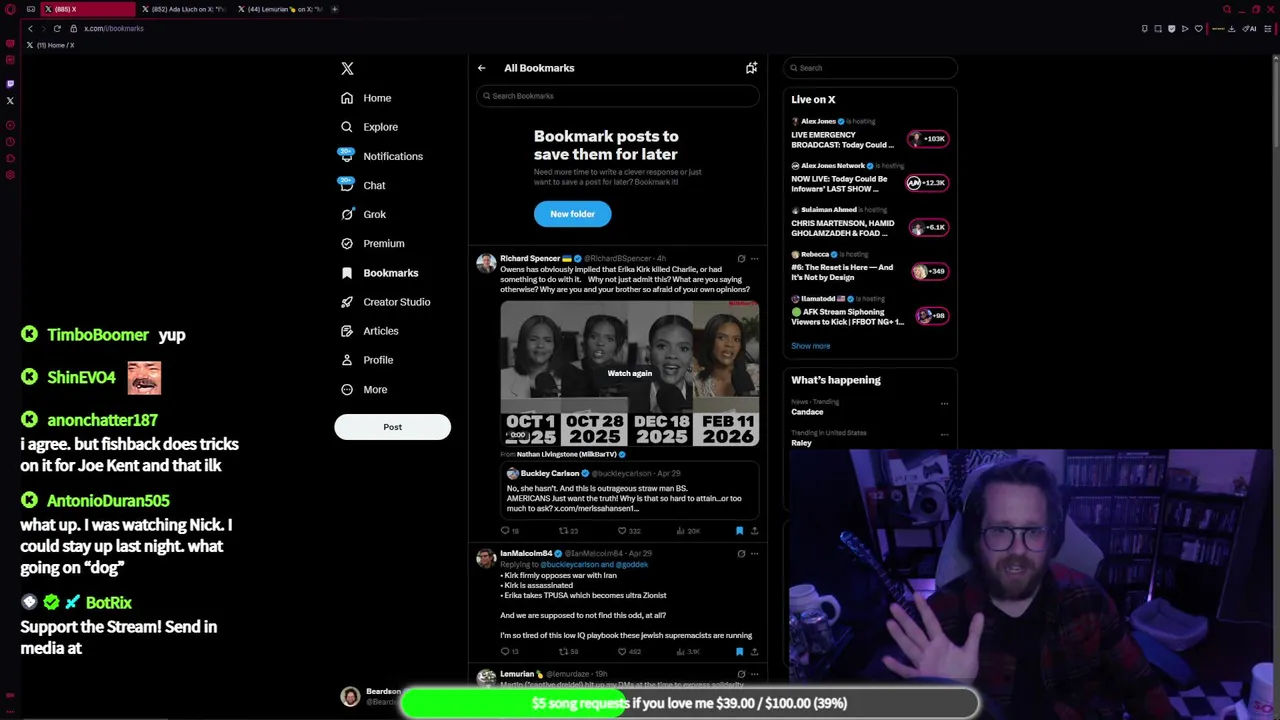Reload the page with refresh button
The width and height of the screenshot is (1280, 720).
[x=57, y=28]
